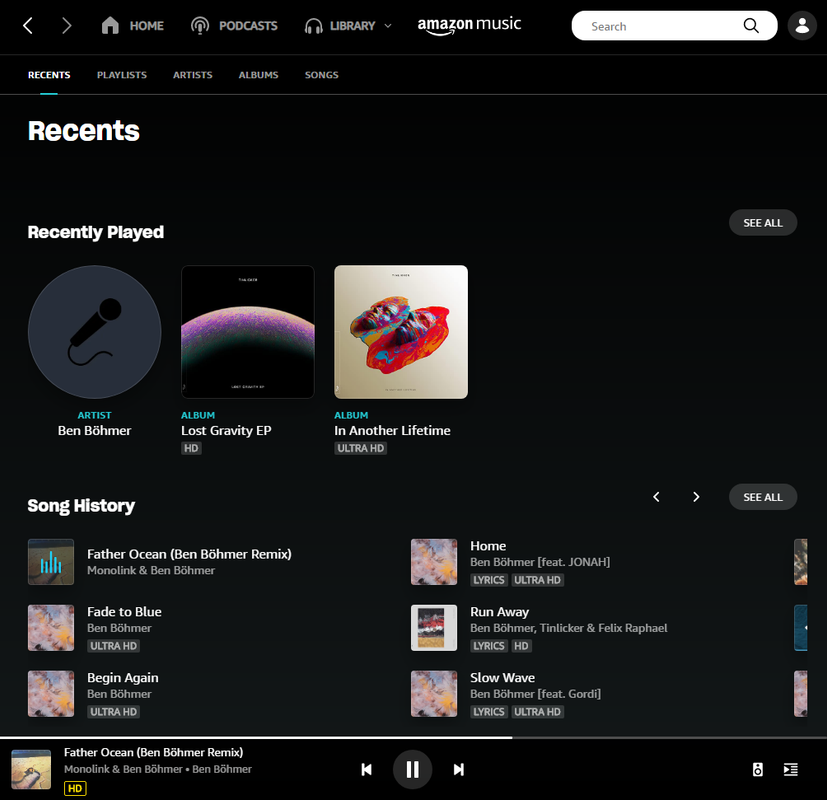Open In Another Lifetime album cover
Screen dimensions: 827x800
[x=401, y=332]
